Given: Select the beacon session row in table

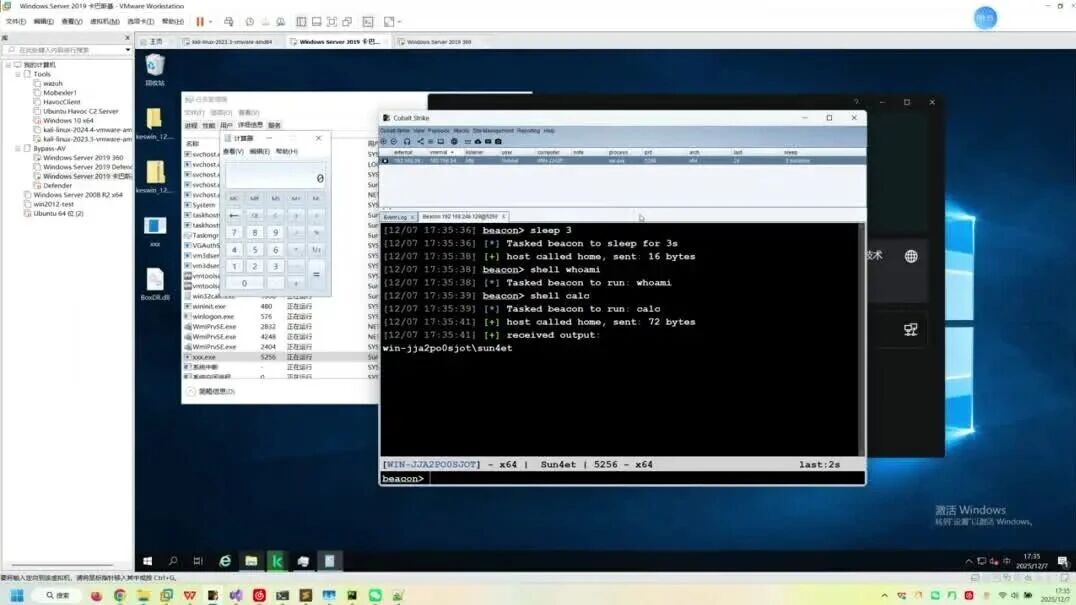Looking at the screenshot, I should pos(622,161).
